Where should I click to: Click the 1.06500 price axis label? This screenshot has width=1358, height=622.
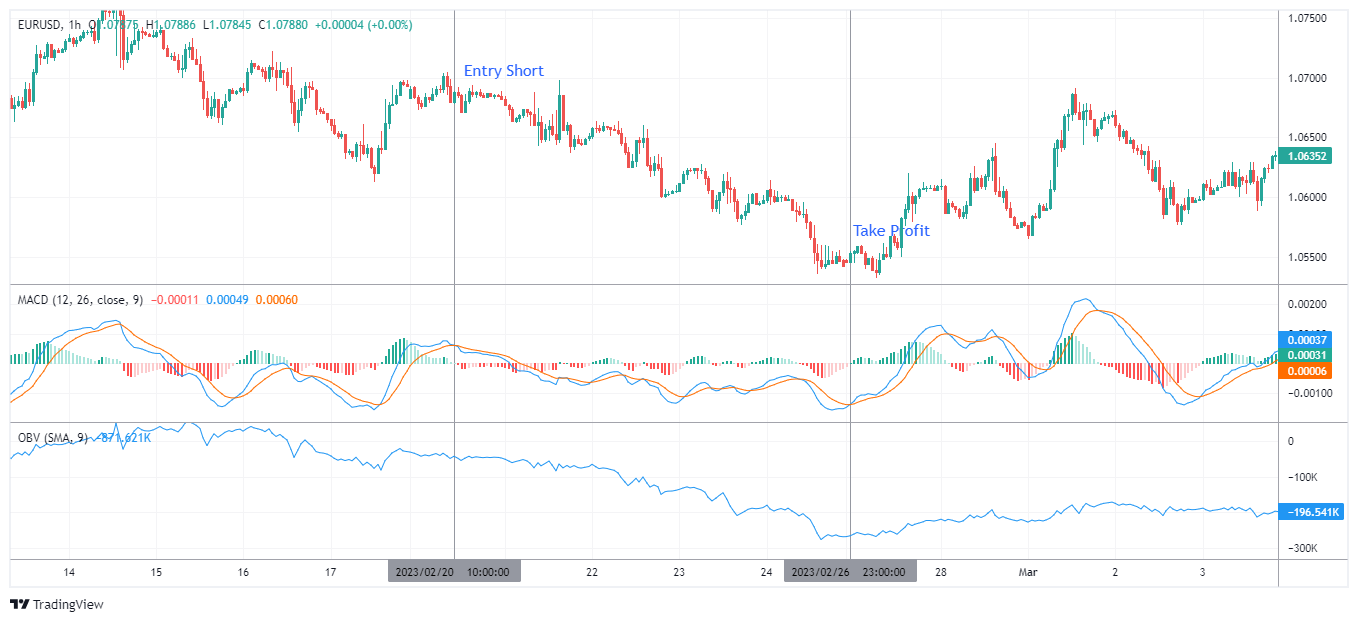pyautogui.click(x=1307, y=137)
